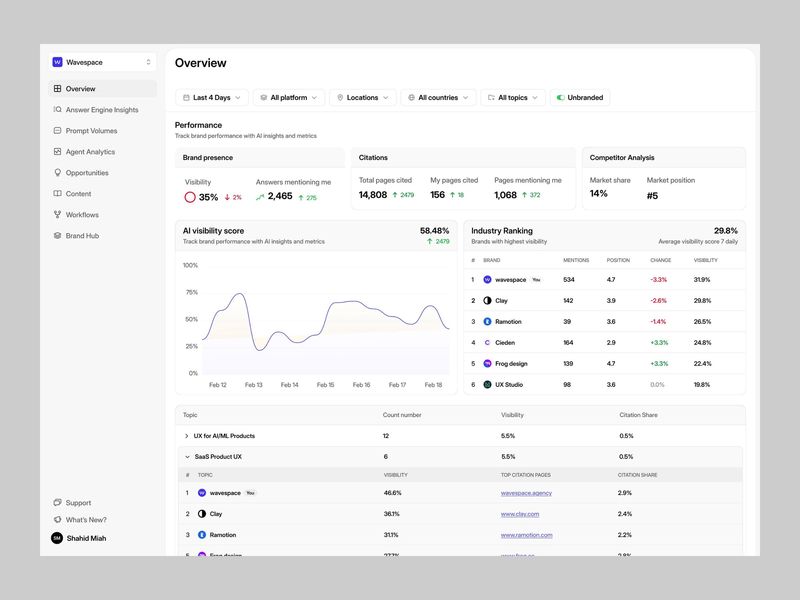This screenshot has width=800, height=600.
Task: Visit the www.clay.com link
Action: [x=521, y=514]
